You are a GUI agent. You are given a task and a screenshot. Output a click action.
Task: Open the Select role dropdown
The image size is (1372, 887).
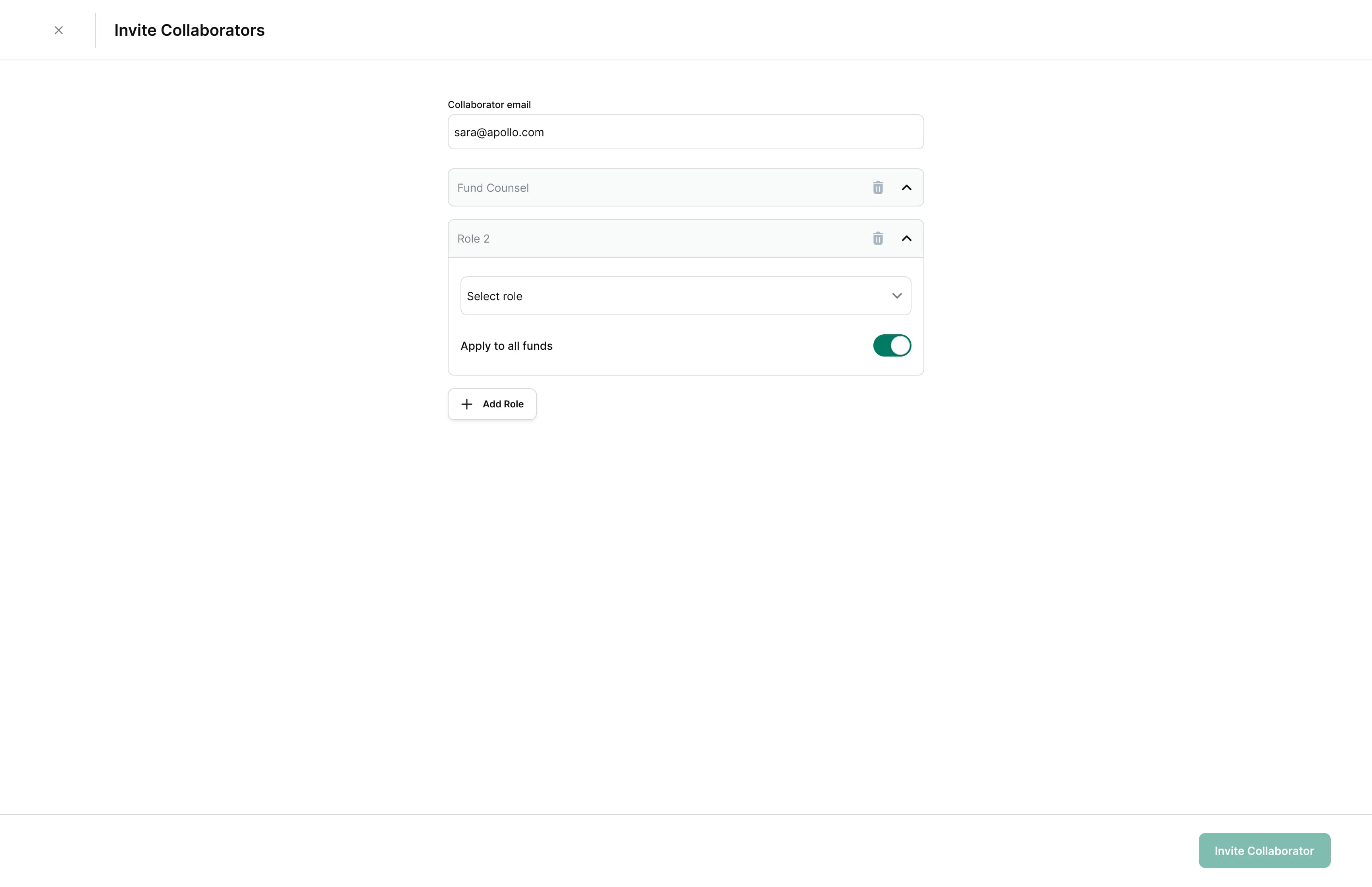coord(686,296)
